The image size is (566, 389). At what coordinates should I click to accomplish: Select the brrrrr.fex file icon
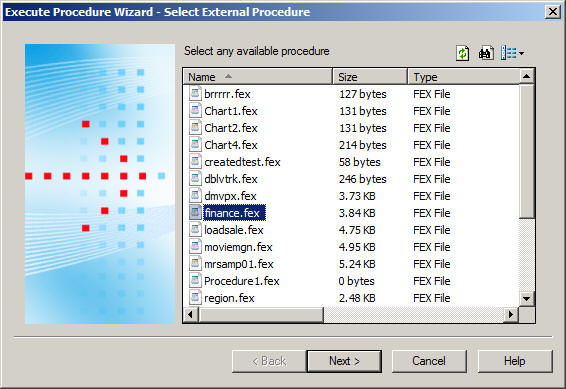[x=195, y=94]
